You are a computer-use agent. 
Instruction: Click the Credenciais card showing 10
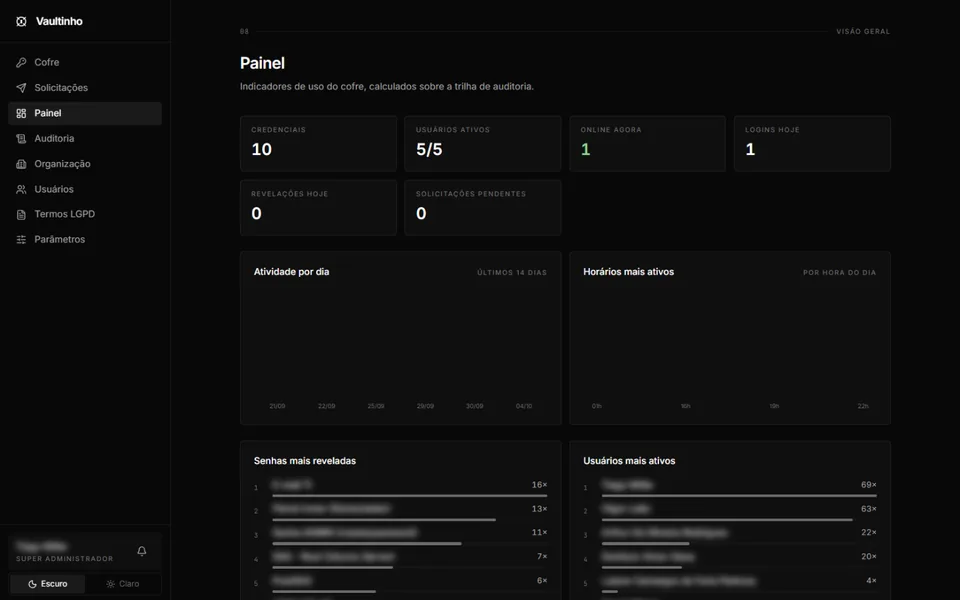pos(318,144)
